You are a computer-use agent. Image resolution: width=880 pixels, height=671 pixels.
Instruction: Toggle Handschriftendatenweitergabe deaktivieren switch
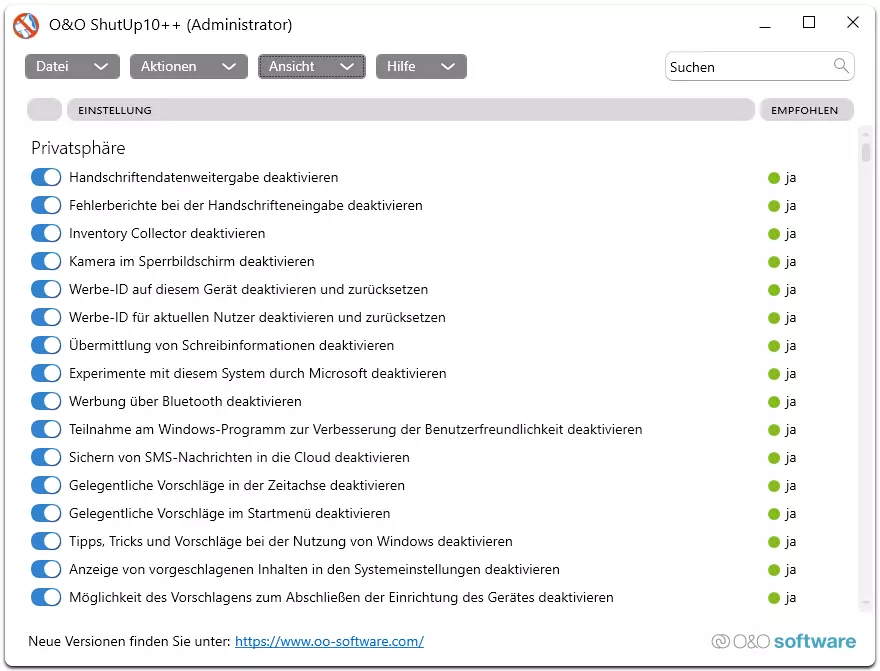tap(46, 177)
